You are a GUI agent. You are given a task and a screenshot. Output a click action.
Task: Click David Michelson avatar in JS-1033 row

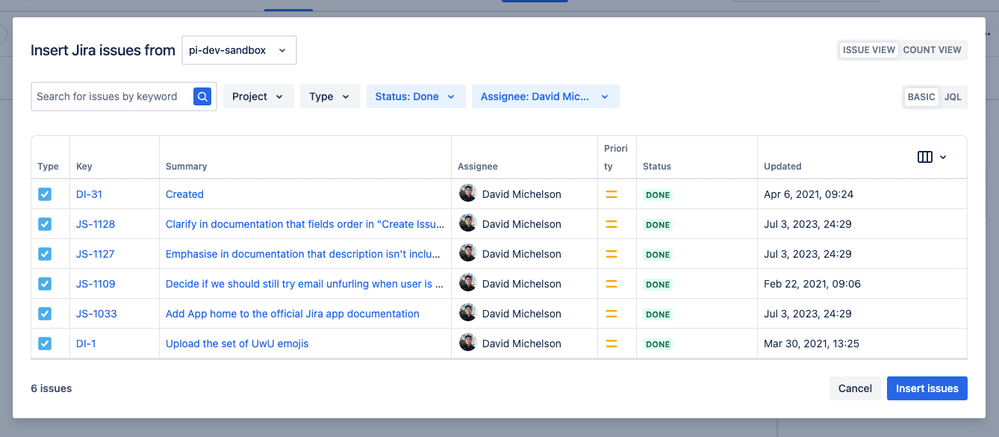[x=468, y=313]
